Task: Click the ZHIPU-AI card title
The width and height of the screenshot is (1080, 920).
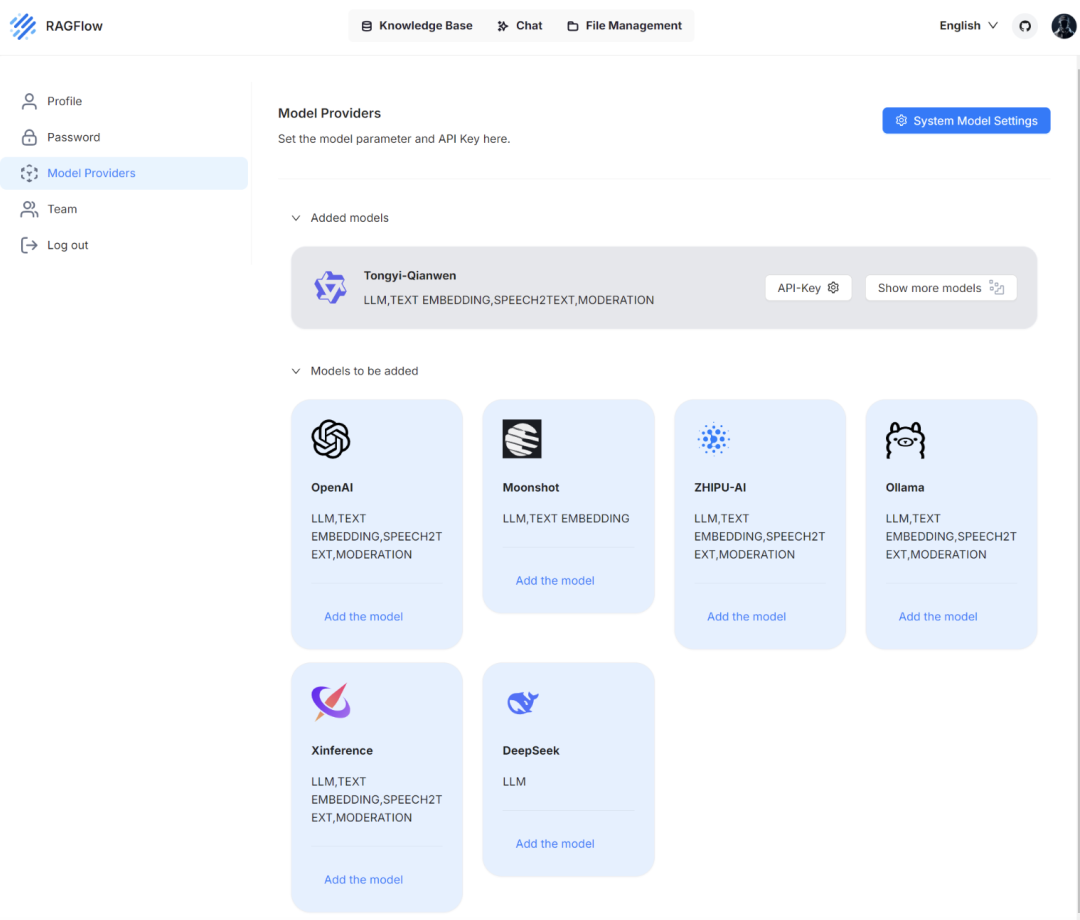Action: pyautogui.click(x=720, y=488)
